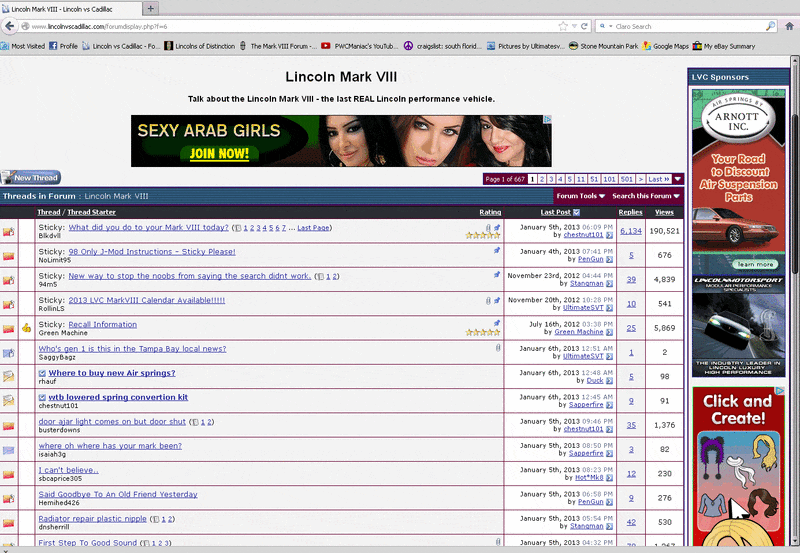
Task: Expand Search this Forum menu
Action: tap(646, 196)
